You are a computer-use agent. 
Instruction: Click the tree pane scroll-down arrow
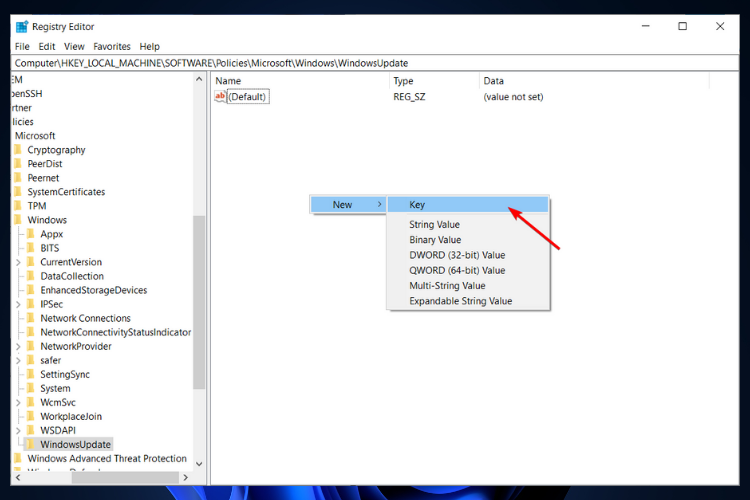click(x=199, y=464)
